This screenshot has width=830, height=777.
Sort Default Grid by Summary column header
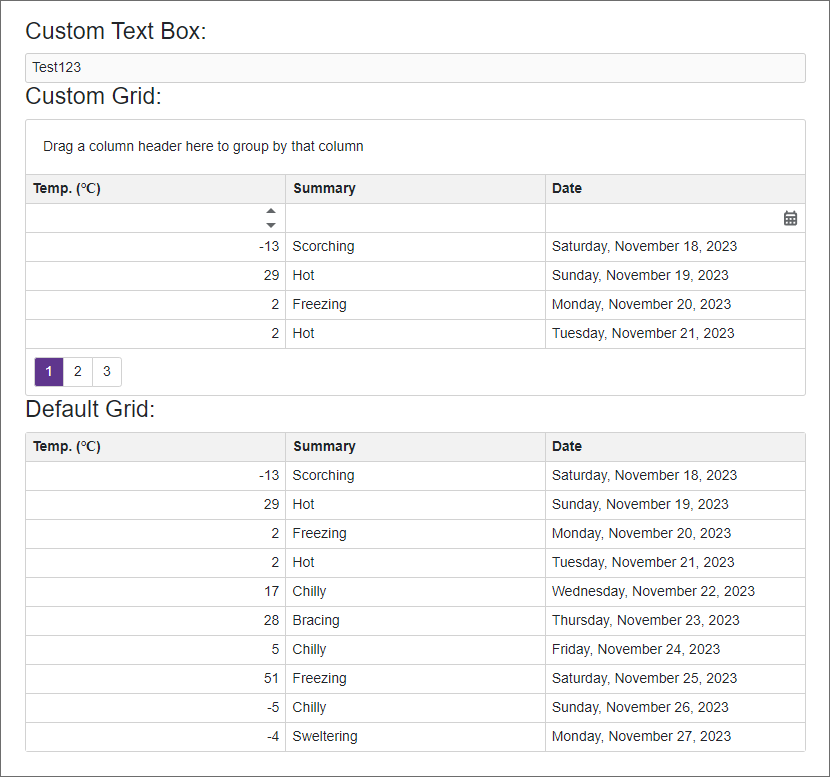pos(324,447)
